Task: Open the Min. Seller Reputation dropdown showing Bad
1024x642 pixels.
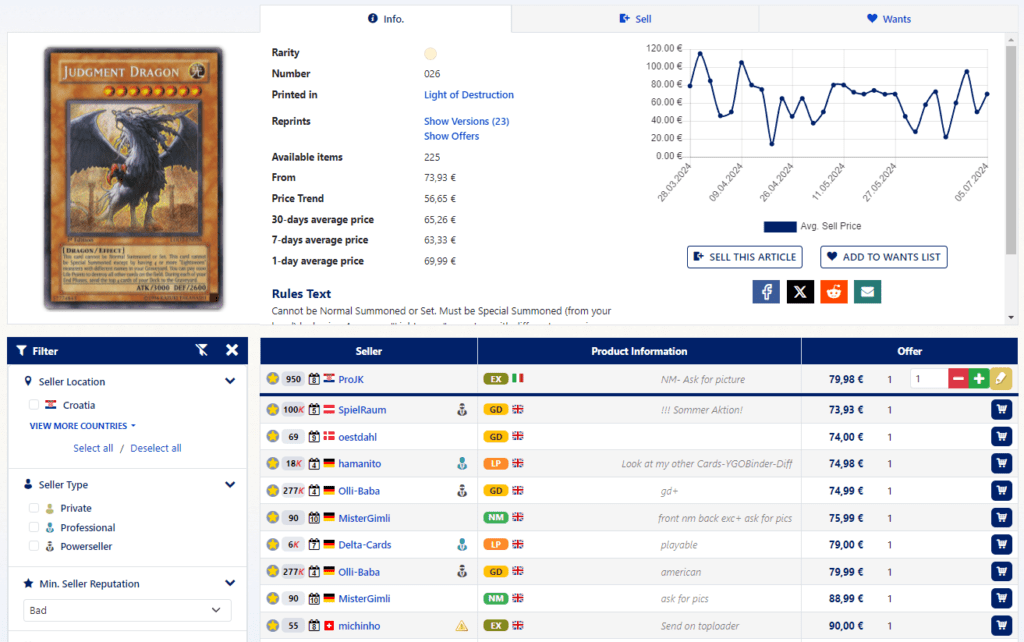Action: coord(127,610)
